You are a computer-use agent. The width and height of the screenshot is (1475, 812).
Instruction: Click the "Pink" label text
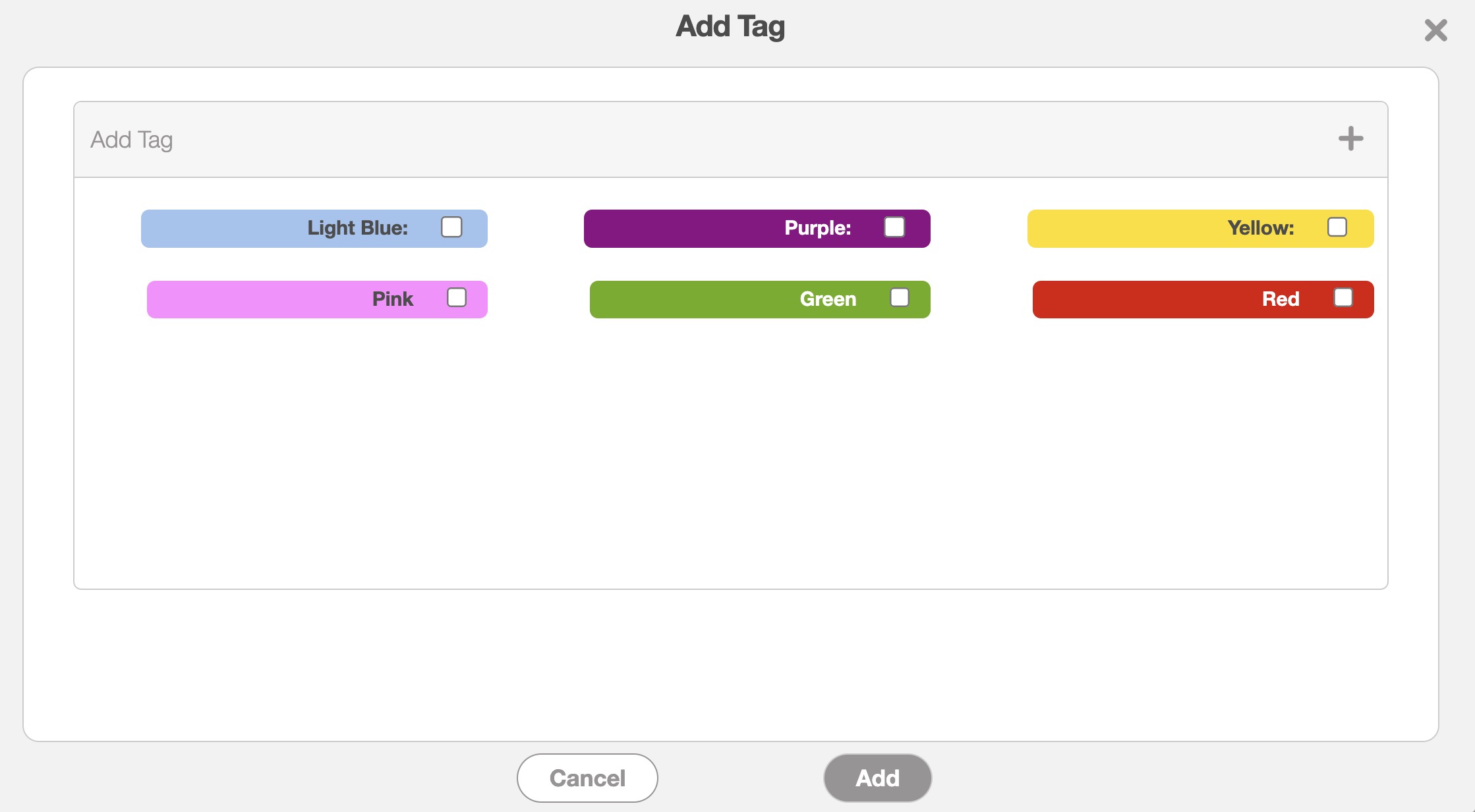pyautogui.click(x=392, y=299)
